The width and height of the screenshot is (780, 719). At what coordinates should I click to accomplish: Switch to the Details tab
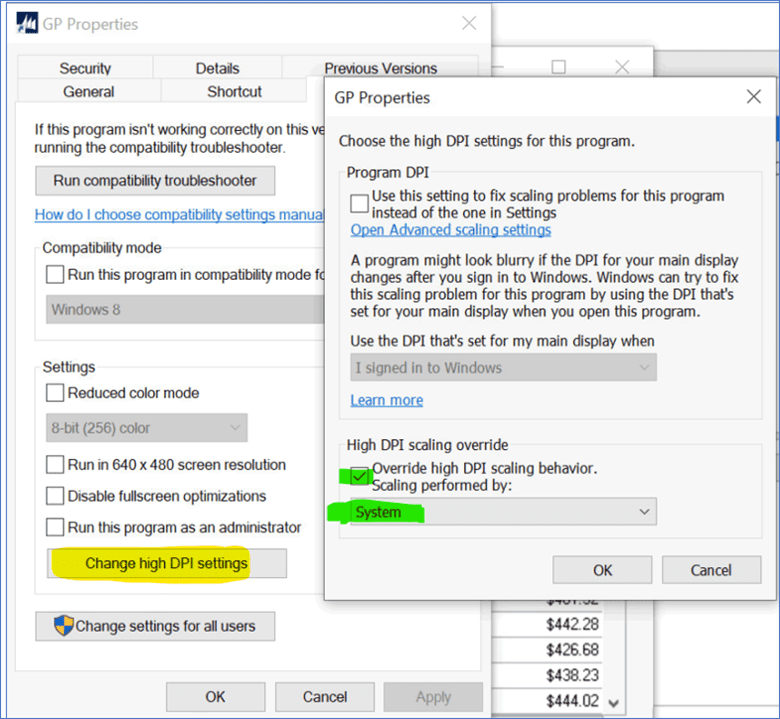pyautogui.click(x=217, y=68)
